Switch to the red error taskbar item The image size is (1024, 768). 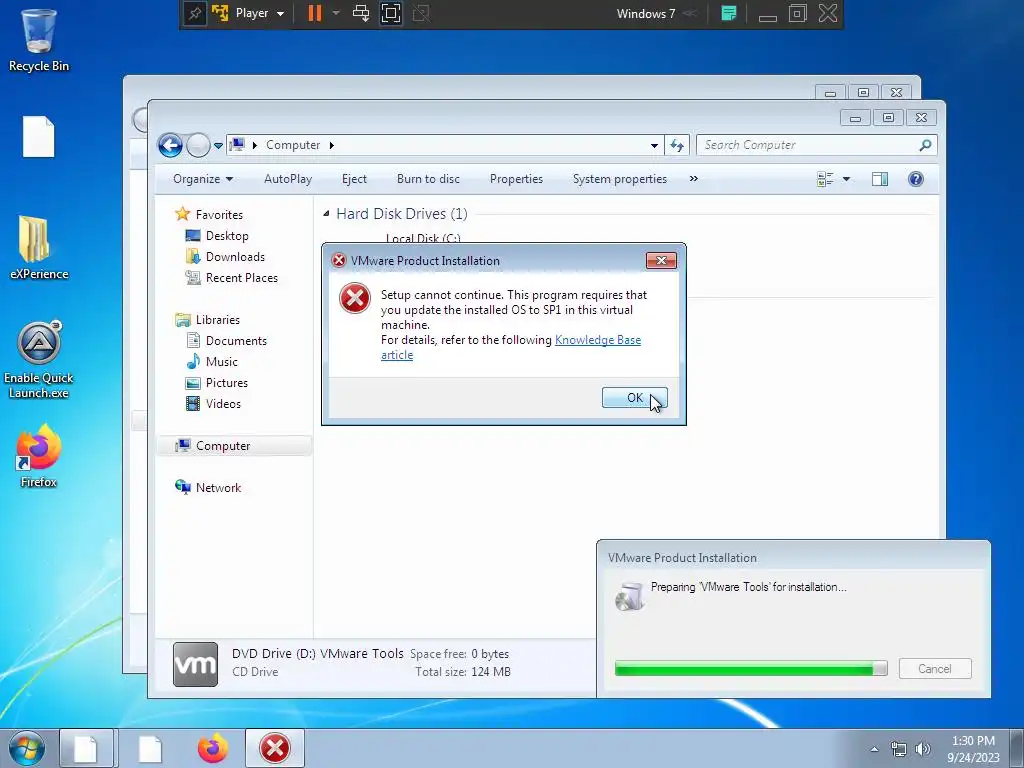pyautogui.click(x=275, y=748)
